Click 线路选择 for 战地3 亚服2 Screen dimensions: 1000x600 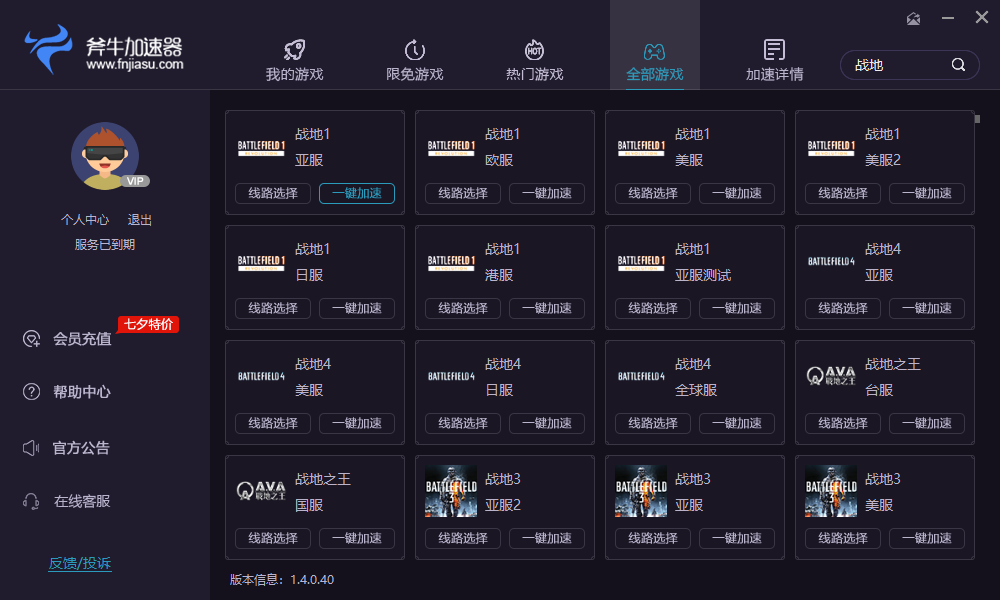[x=463, y=538]
